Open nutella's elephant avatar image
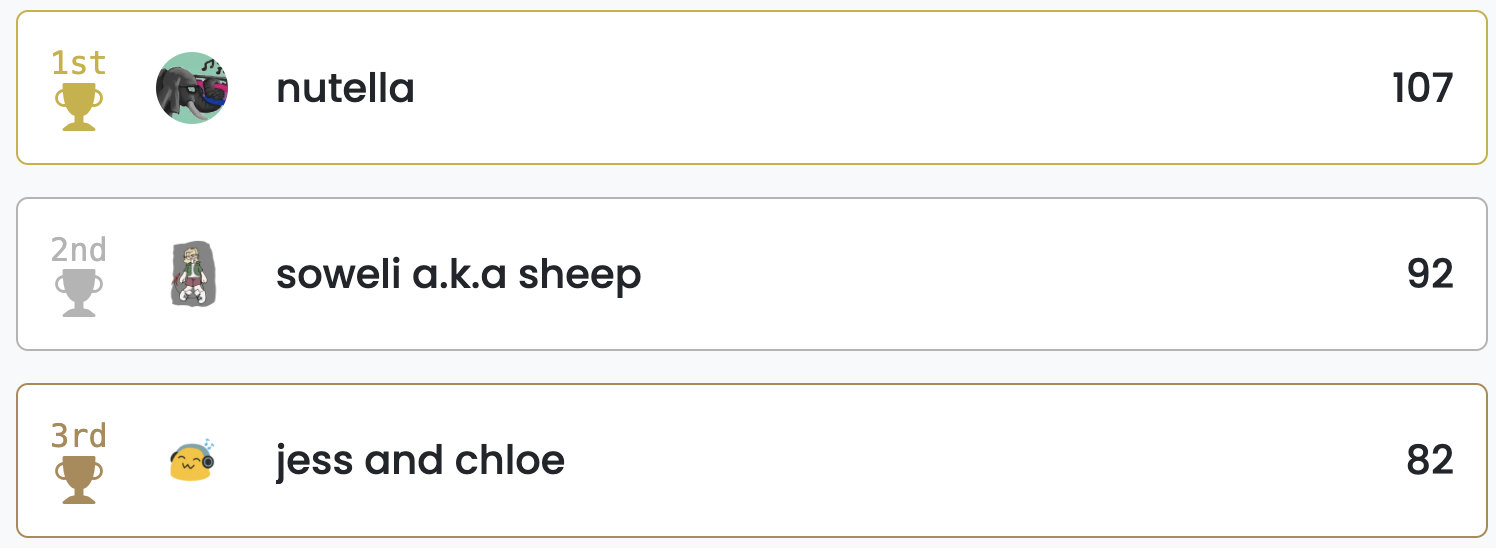This screenshot has height=548, width=1496. coord(192,88)
